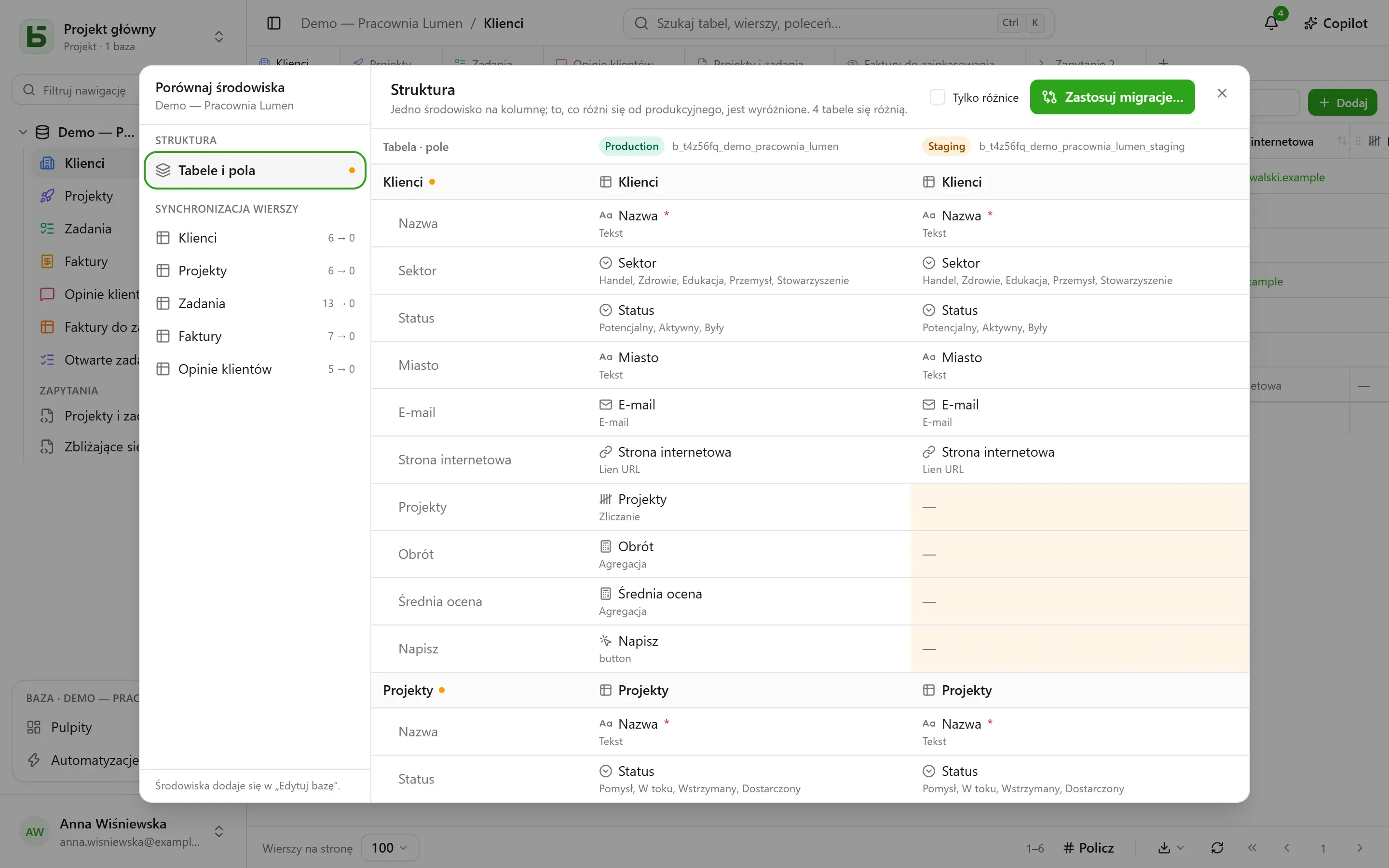Open Automatyzacje lightning icon

(34, 759)
